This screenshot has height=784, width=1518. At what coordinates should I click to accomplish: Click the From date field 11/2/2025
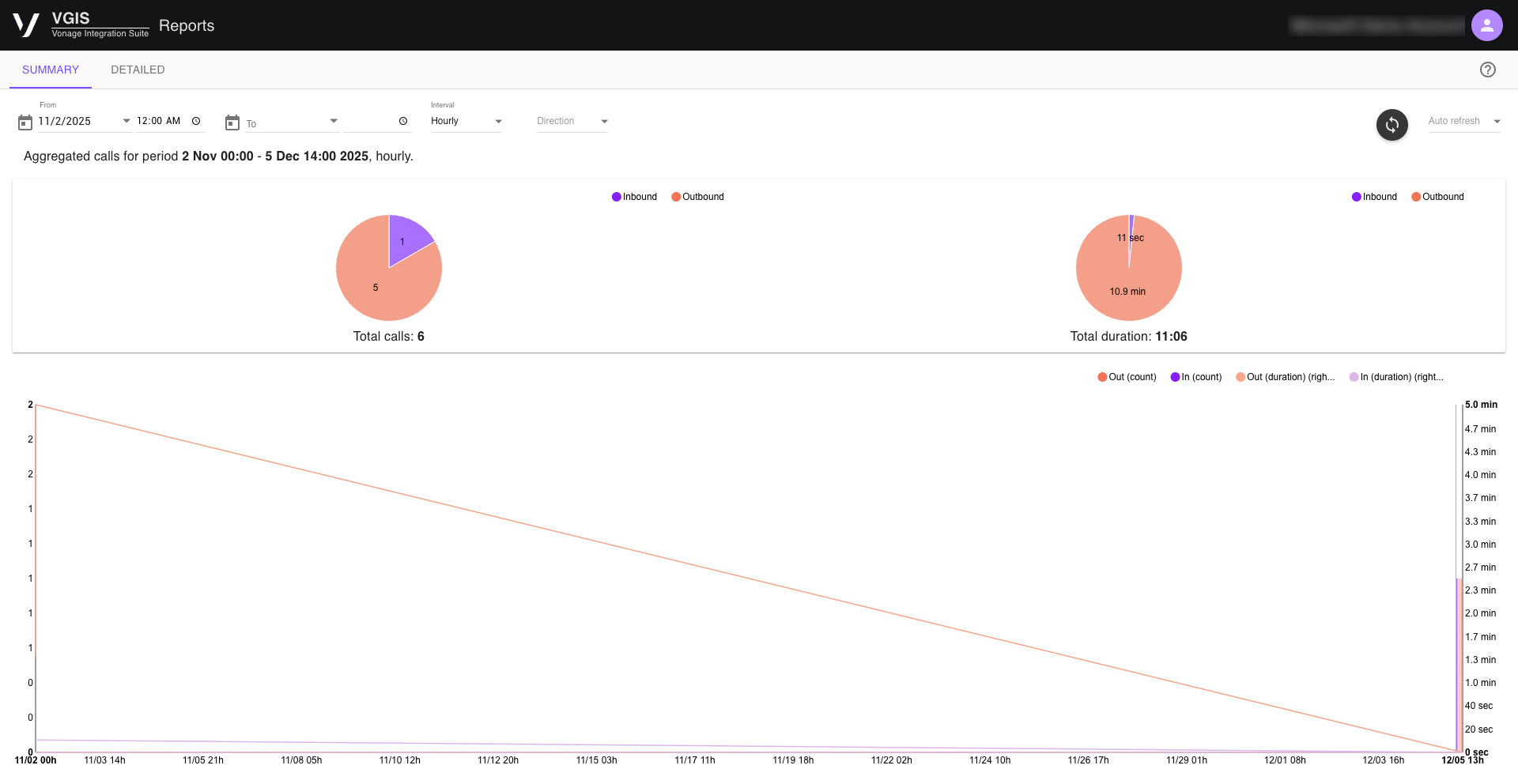coord(75,121)
